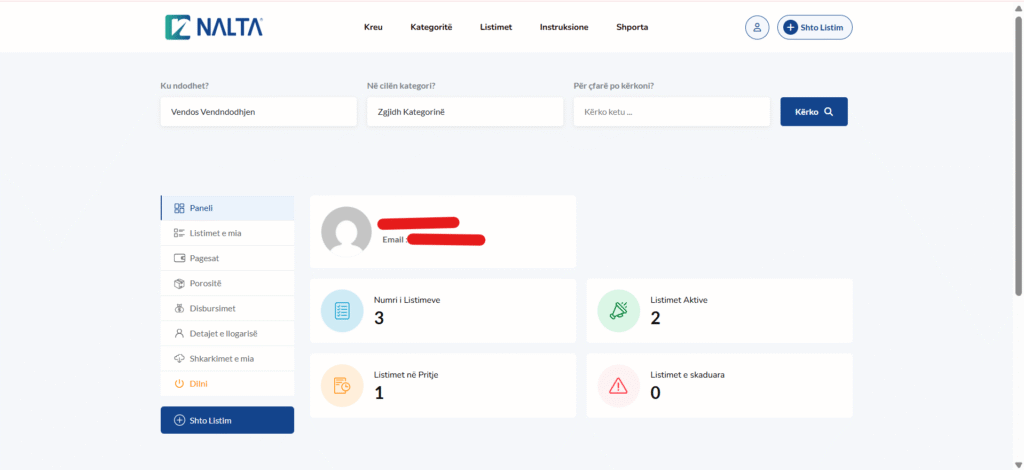Screen dimensions: 1024x470
Task: Click the Paneli dashboard grid icon
Action: coord(179,208)
